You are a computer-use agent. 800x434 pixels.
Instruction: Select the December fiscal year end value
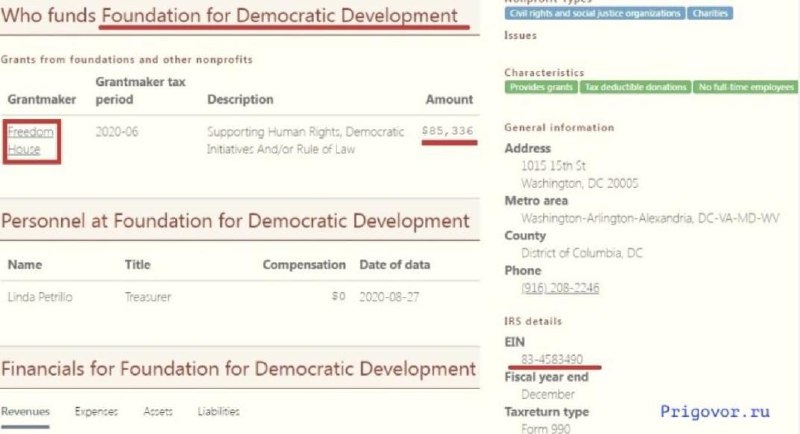[x=548, y=394]
